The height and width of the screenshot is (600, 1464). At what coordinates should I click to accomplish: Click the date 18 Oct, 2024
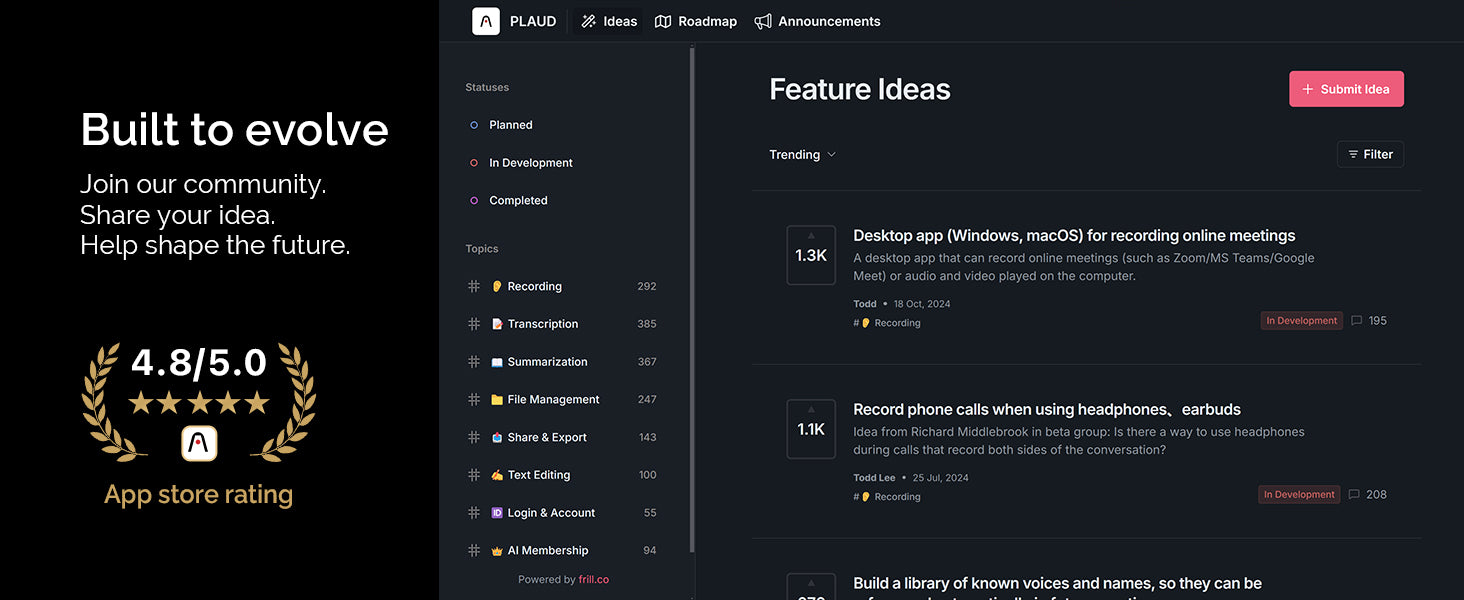(922, 304)
